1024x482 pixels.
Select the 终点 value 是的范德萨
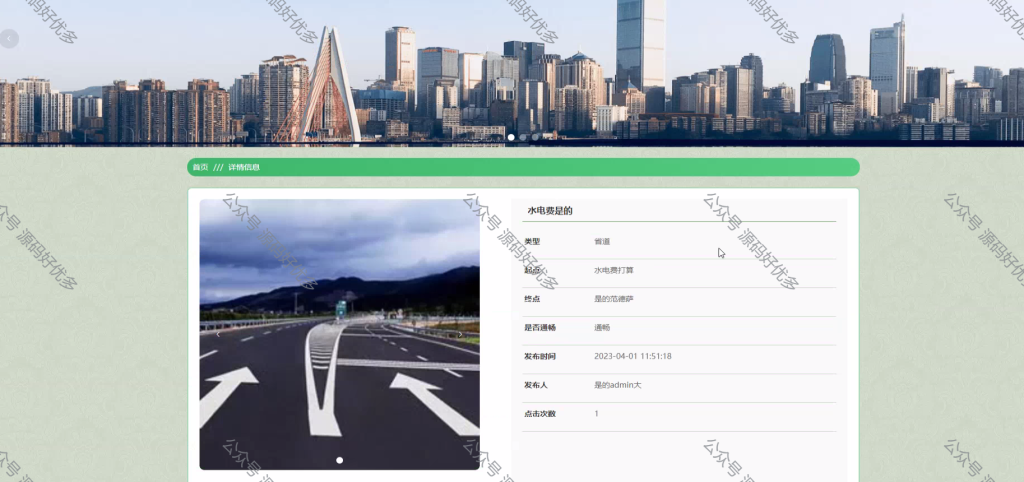tap(614, 299)
